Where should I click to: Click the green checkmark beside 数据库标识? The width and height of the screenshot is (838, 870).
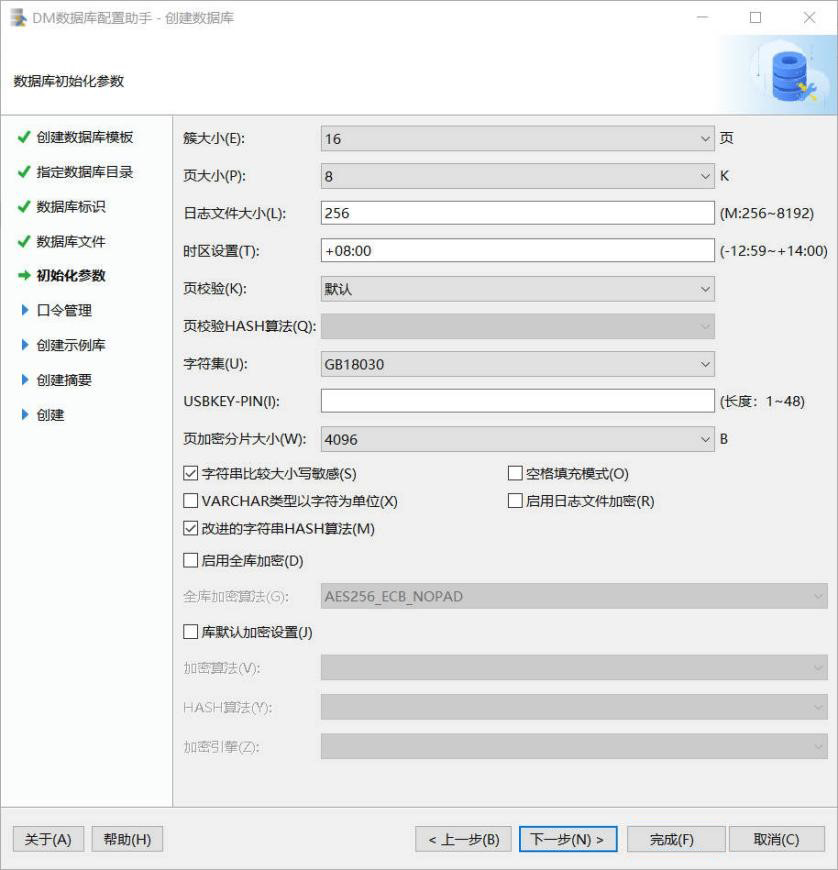pos(24,207)
